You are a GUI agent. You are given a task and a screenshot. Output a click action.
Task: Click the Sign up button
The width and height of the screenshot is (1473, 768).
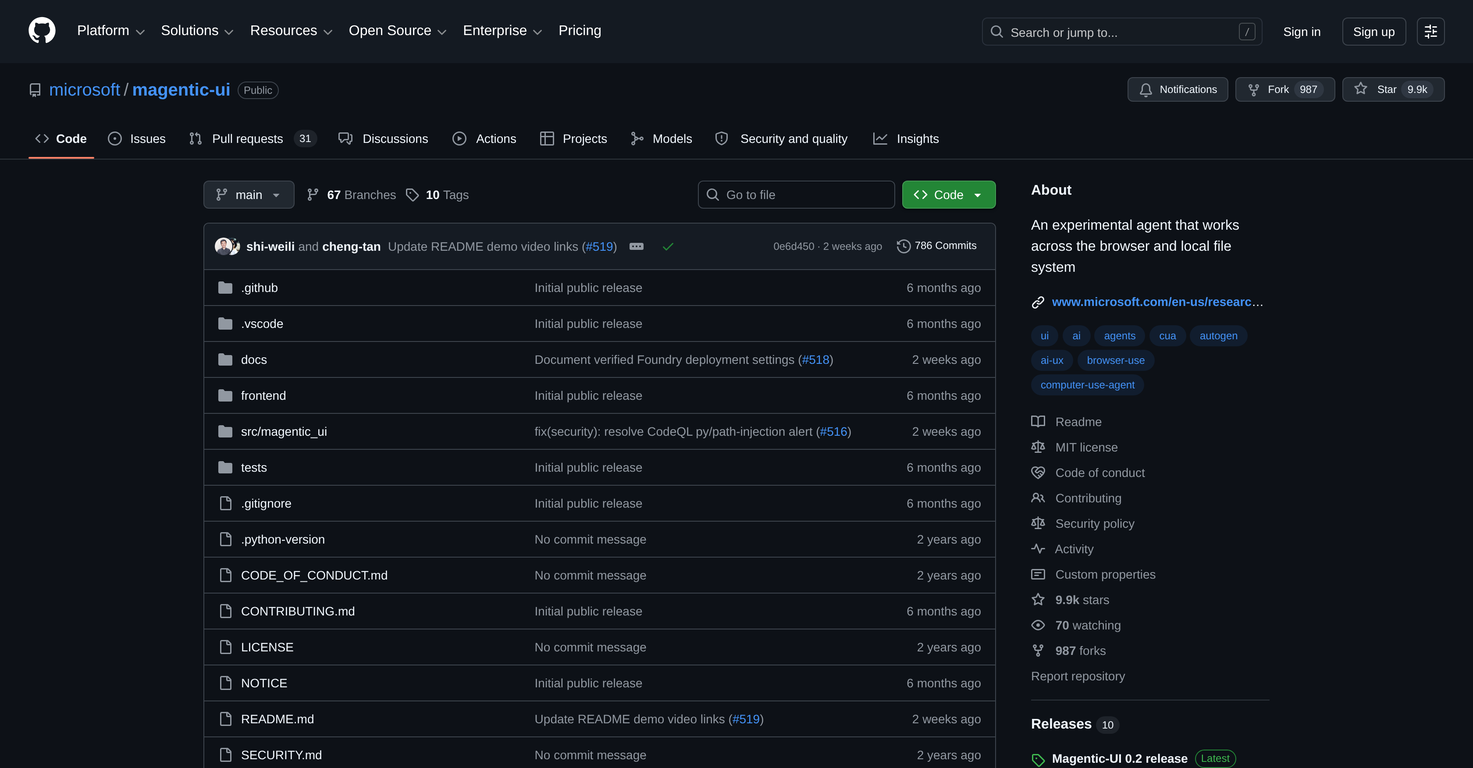pyautogui.click(x=1374, y=32)
